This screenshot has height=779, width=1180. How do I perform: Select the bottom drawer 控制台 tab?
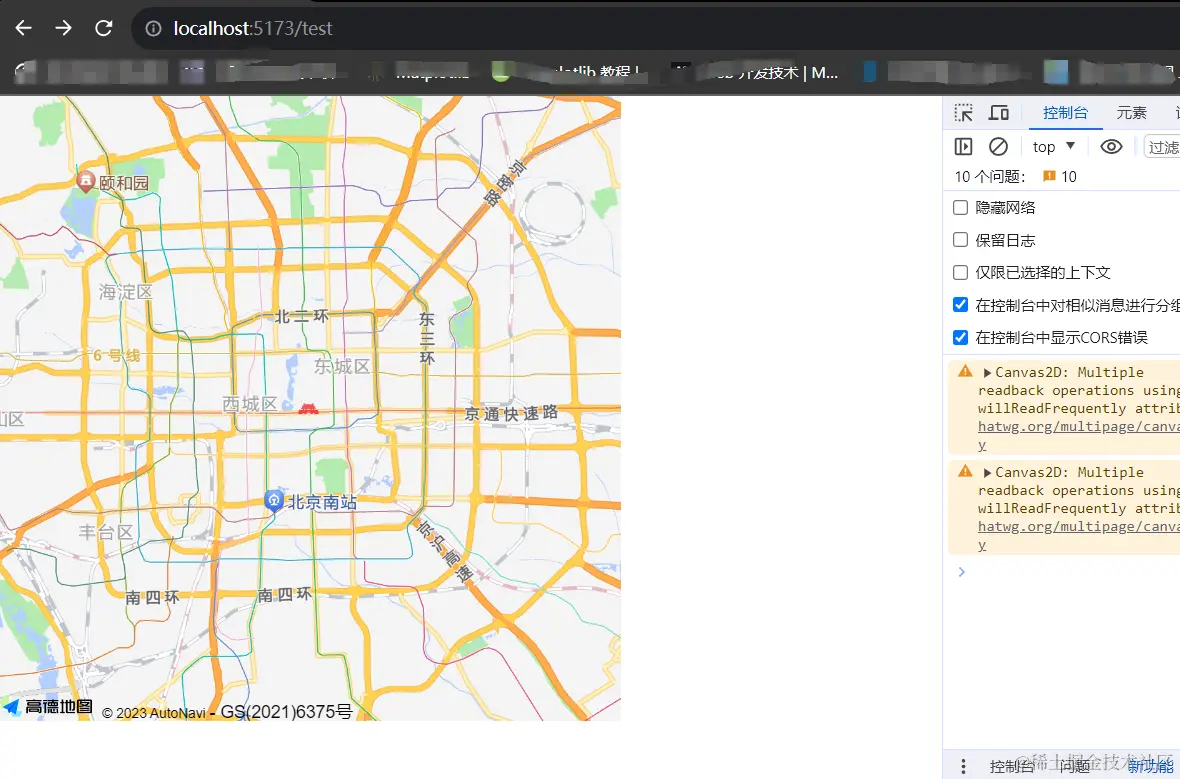[x=1011, y=766]
